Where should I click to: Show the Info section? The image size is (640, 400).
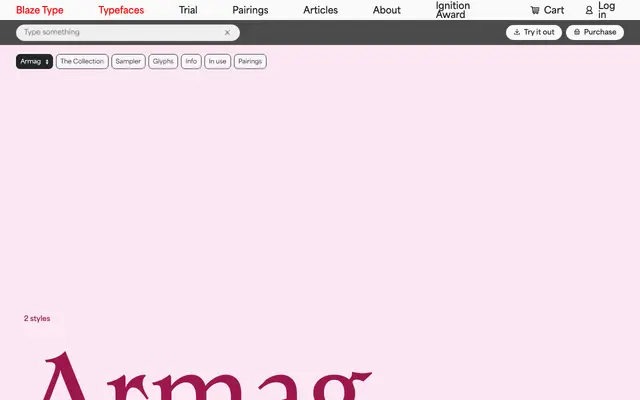[x=191, y=61]
